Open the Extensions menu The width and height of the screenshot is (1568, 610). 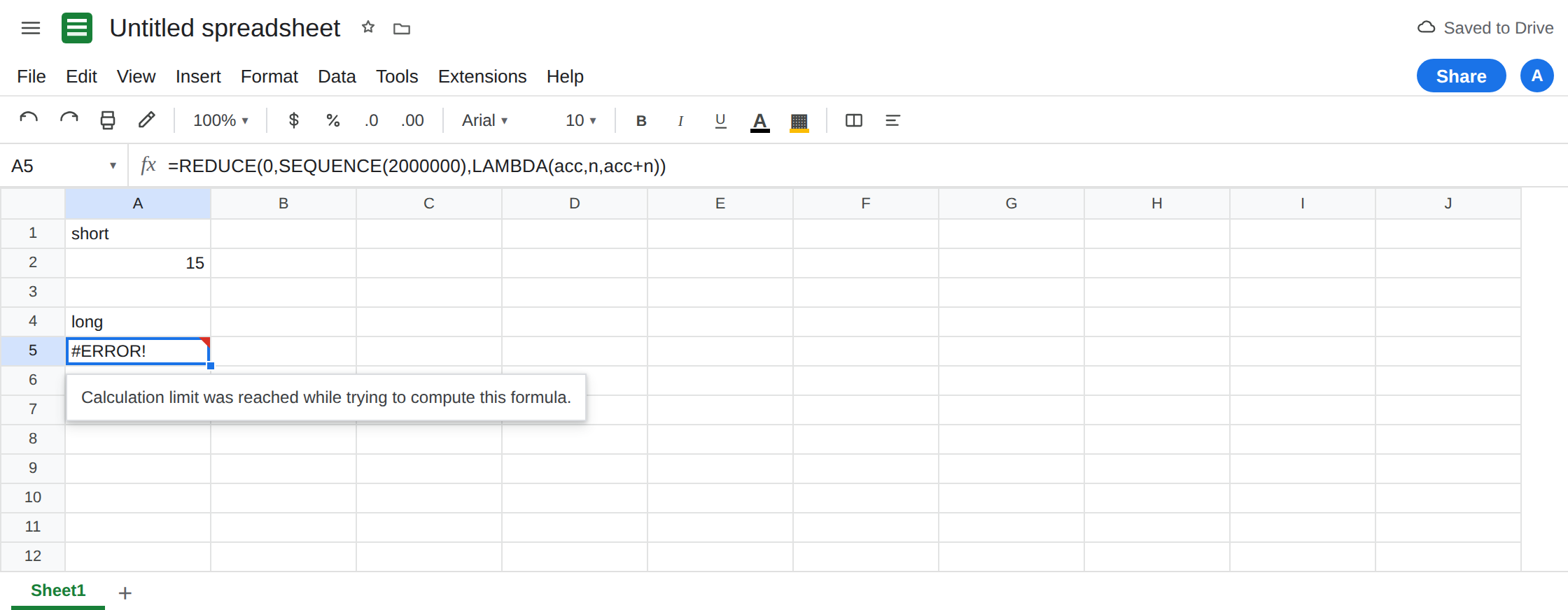482,76
